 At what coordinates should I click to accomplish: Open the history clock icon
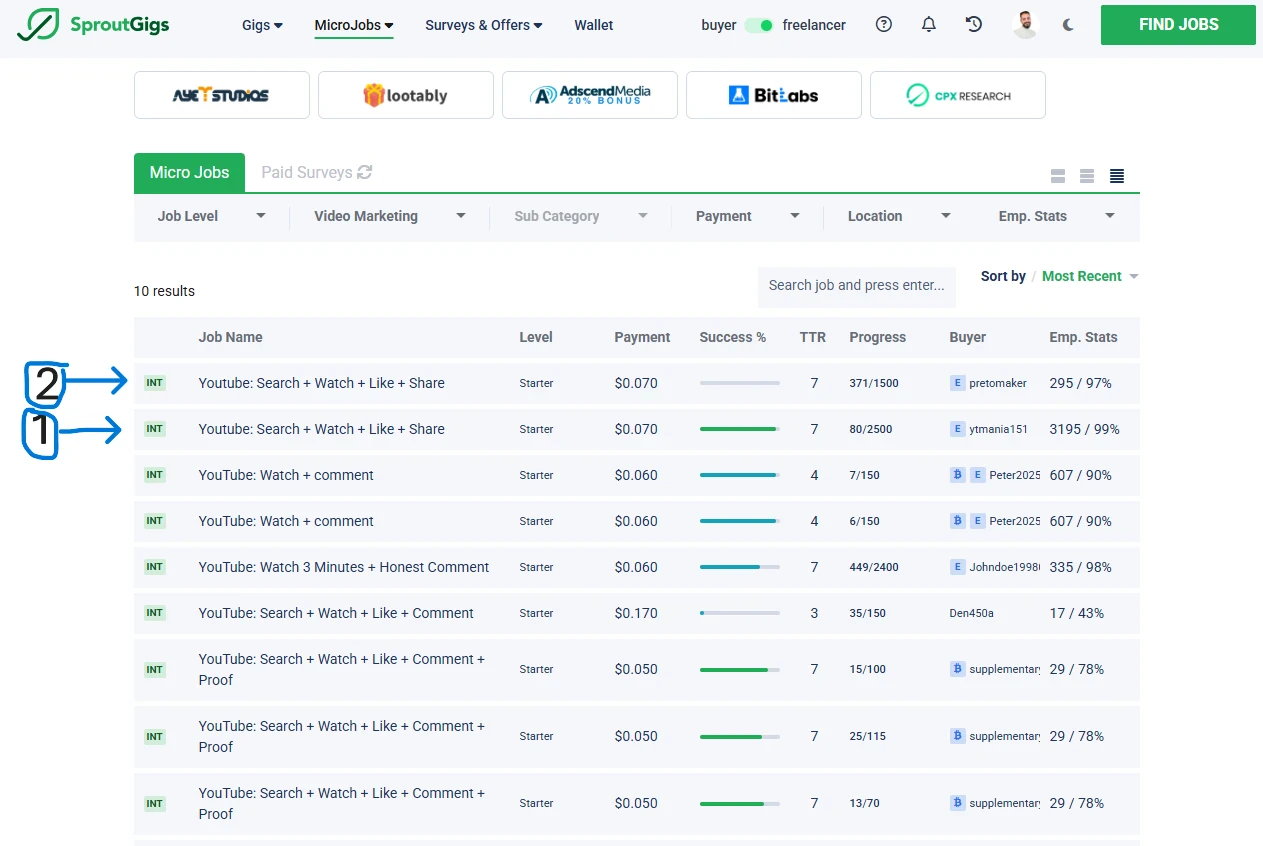click(x=974, y=25)
